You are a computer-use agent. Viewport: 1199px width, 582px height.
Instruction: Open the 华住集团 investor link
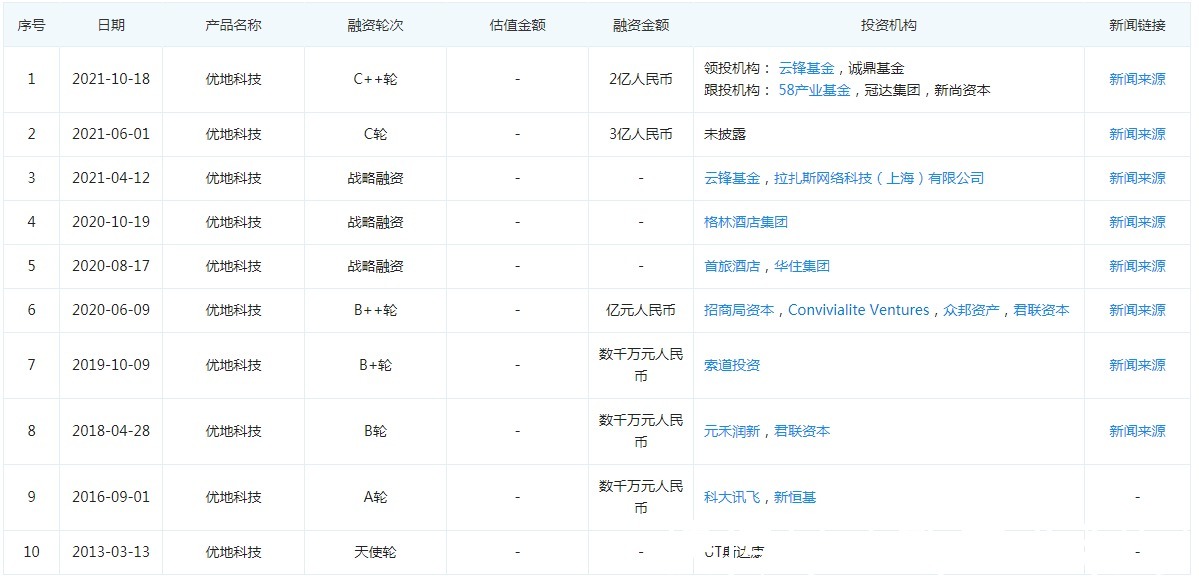coord(801,266)
